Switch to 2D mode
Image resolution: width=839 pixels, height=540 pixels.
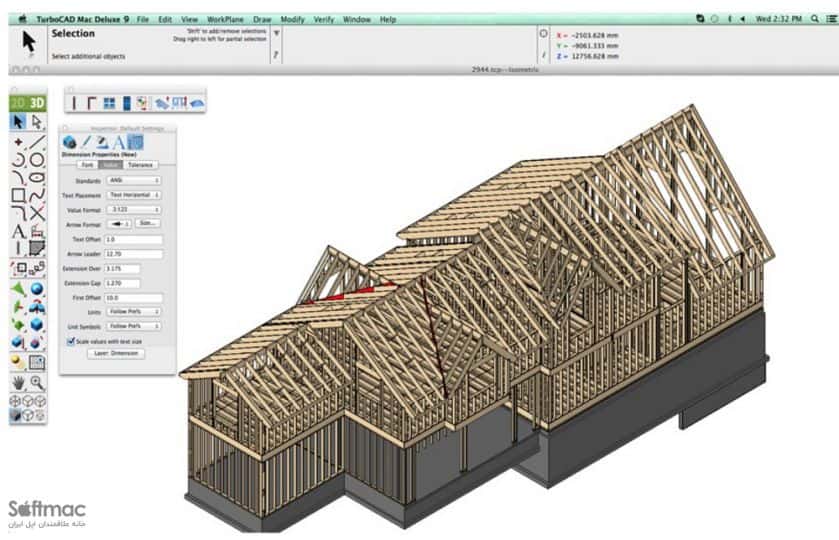click(x=18, y=103)
